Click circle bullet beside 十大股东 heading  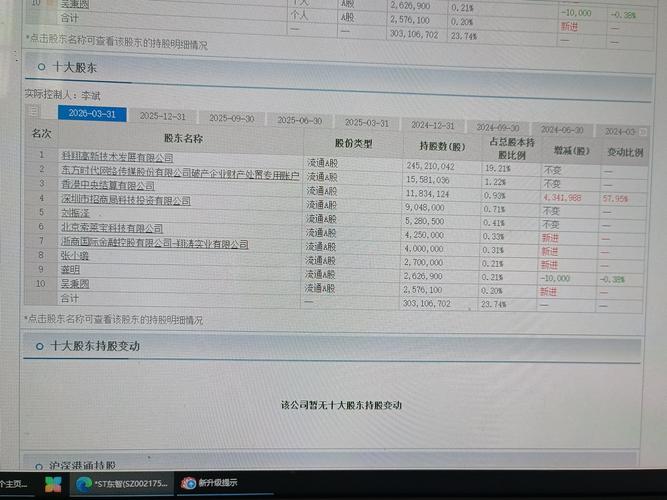[x=41, y=67]
